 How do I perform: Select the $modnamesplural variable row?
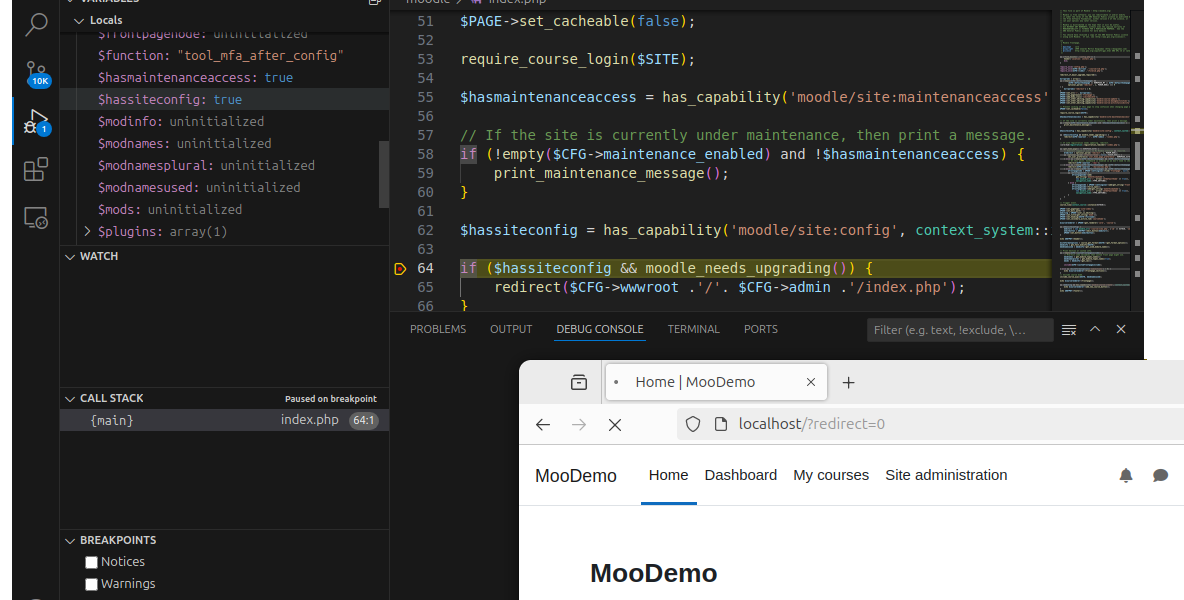(224, 165)
